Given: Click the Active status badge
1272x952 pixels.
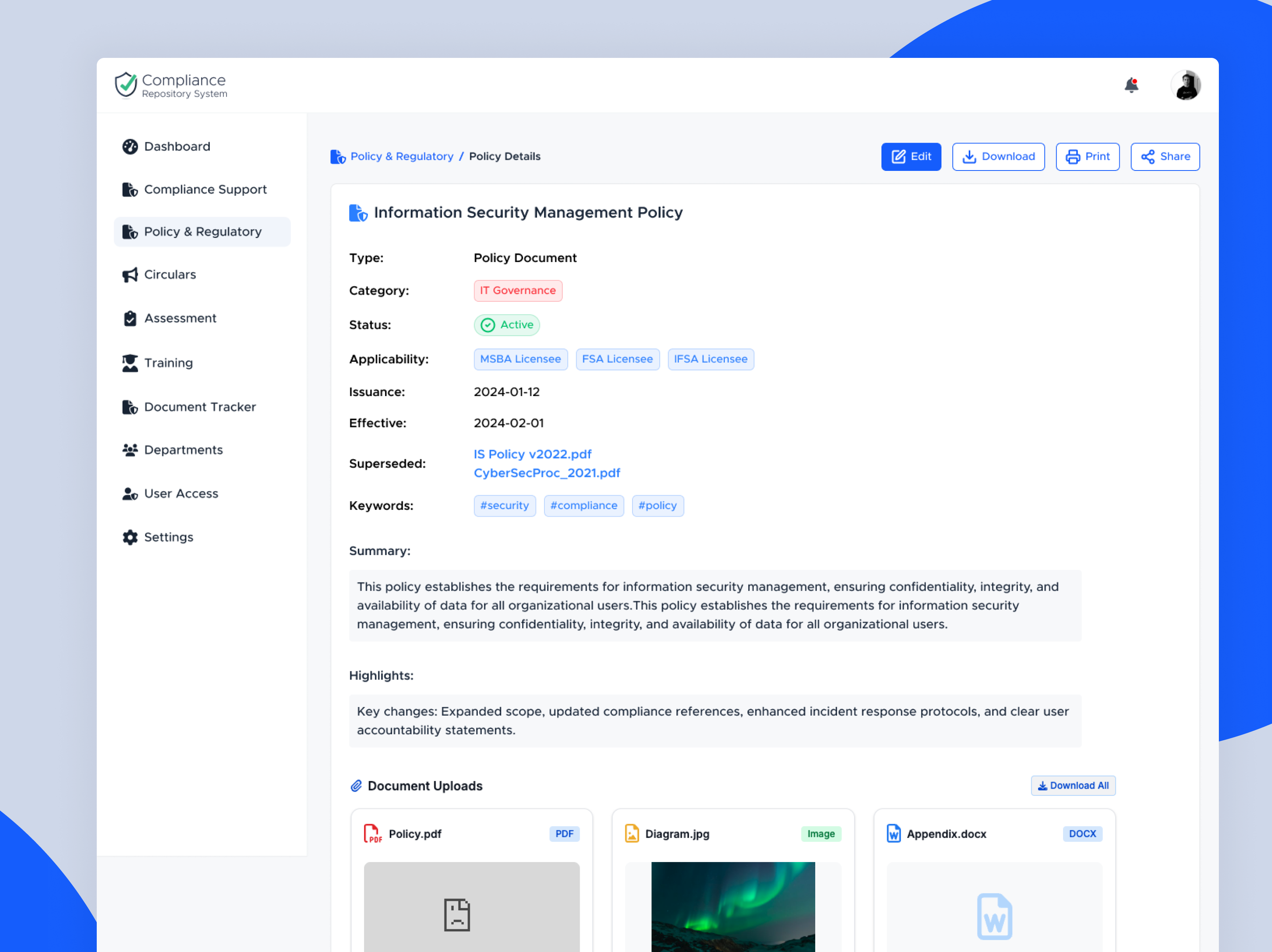Looking at the screenshot, I should pyautogui.click(x=507, y=325).
